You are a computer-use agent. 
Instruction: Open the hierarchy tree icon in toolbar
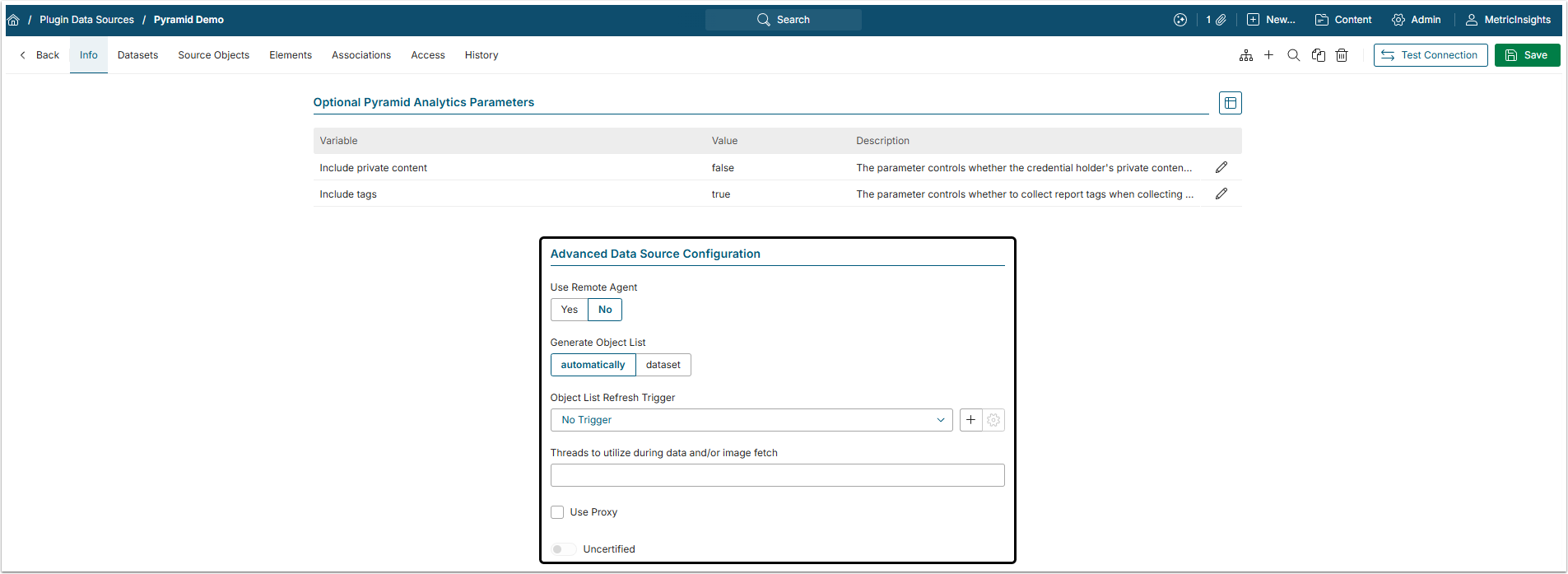coord(1245,55)
